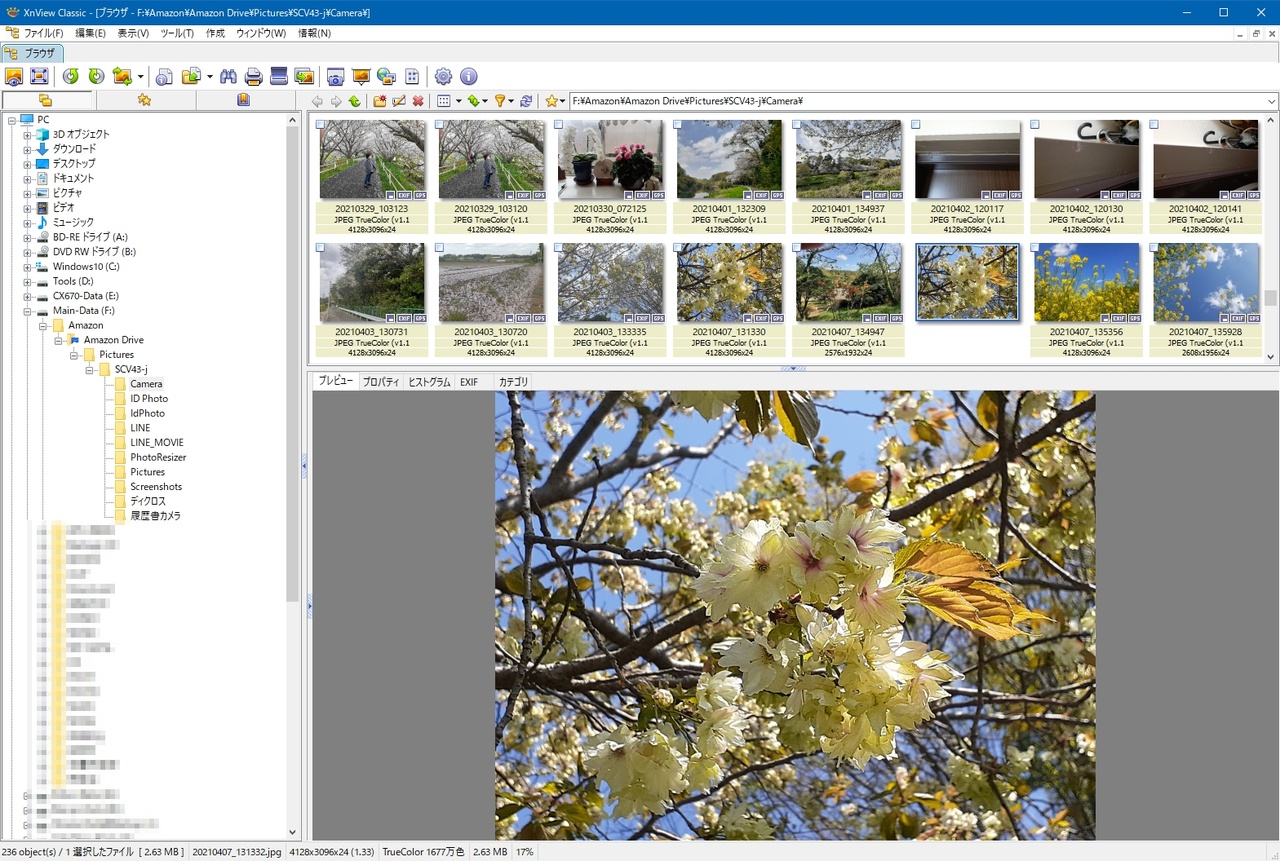This screenshot has width=1280, height=861.
Task: Rotate image counter-clockwise using green arrow icon
Action: coord(70,76)
